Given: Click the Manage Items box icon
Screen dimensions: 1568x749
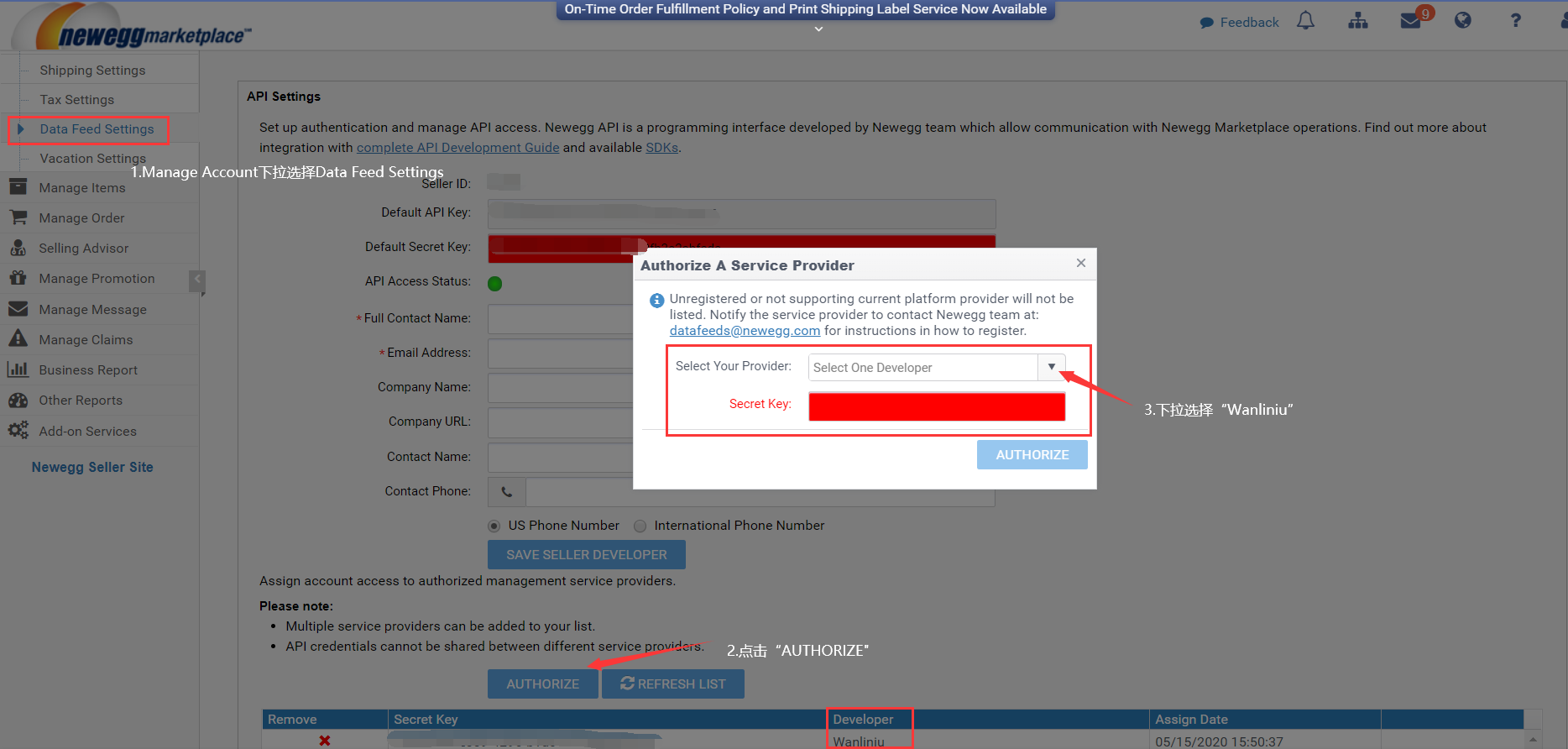Looking at the screenshot, I should click(18, 187).
